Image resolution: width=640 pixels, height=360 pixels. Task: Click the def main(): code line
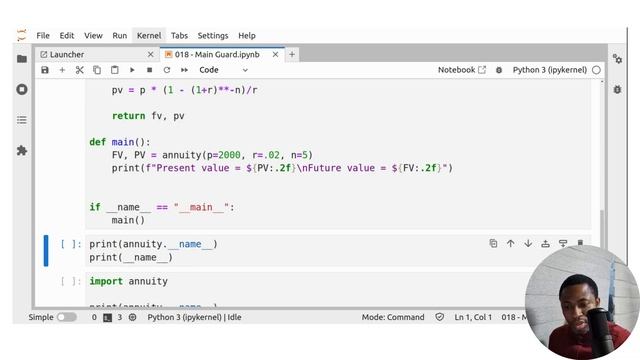click(120, 142)
